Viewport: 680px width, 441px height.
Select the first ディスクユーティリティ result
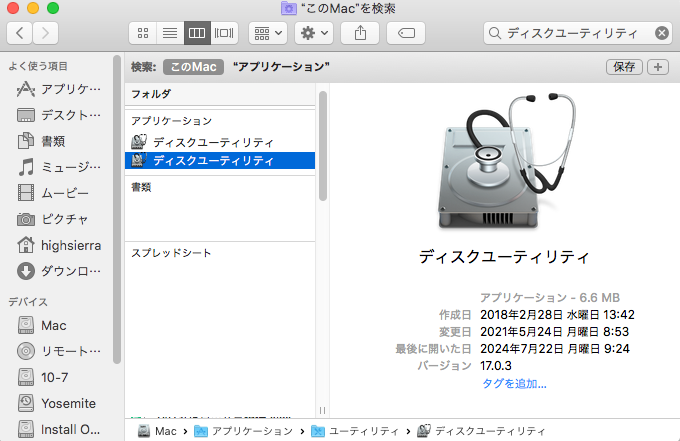(220, 142)
